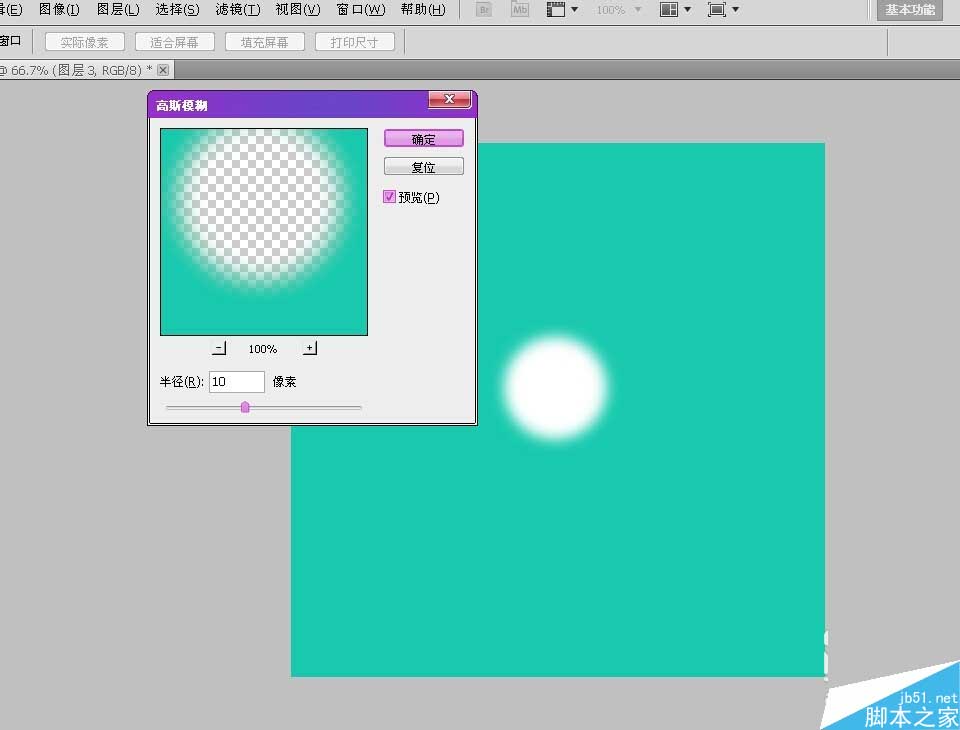Launch Mini Bridge with the Mb icon
Image resolution: width=960 pixels, height=730 pixels.
click(520, 9)
